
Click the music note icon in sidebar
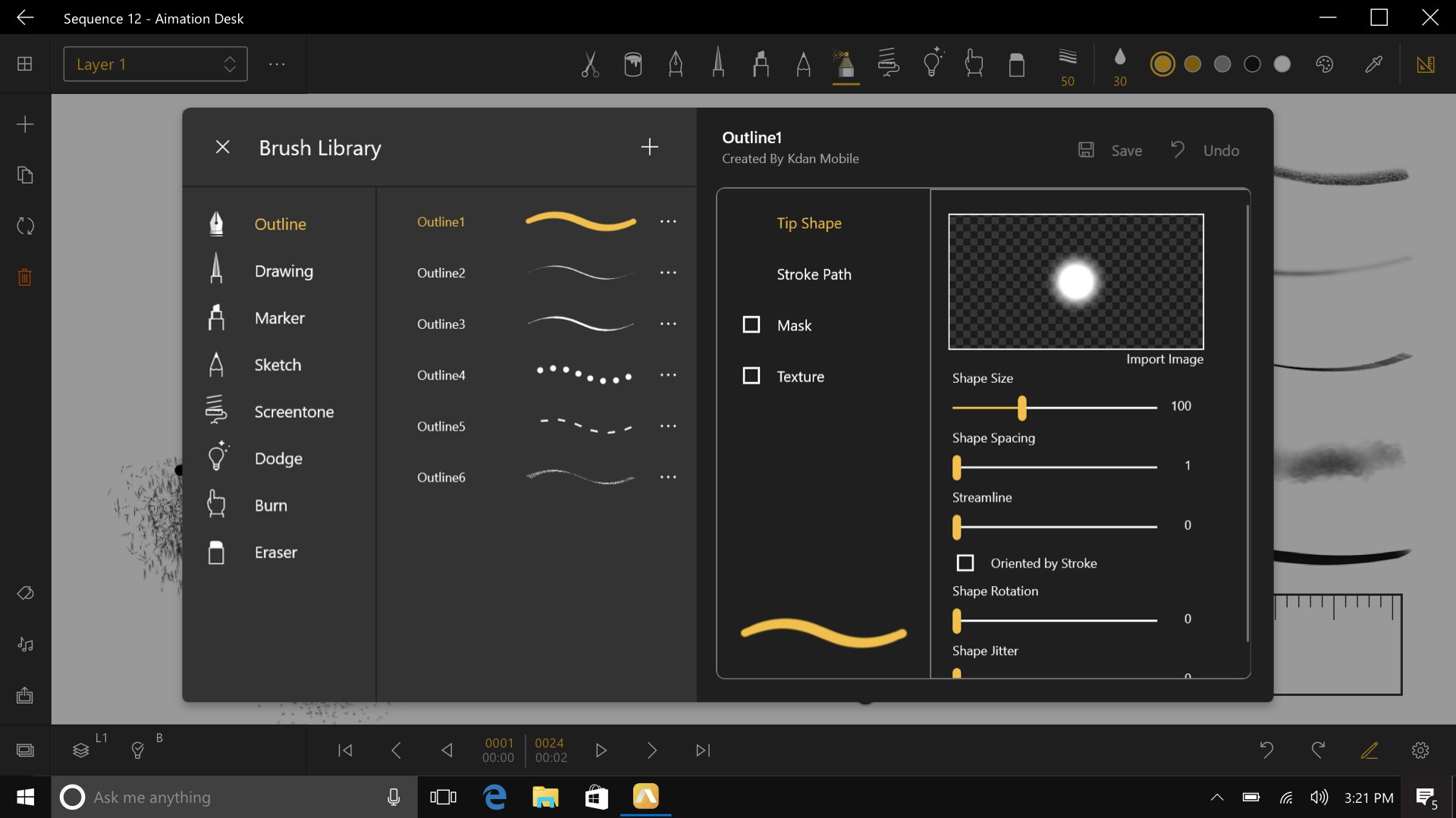(25, 644)
